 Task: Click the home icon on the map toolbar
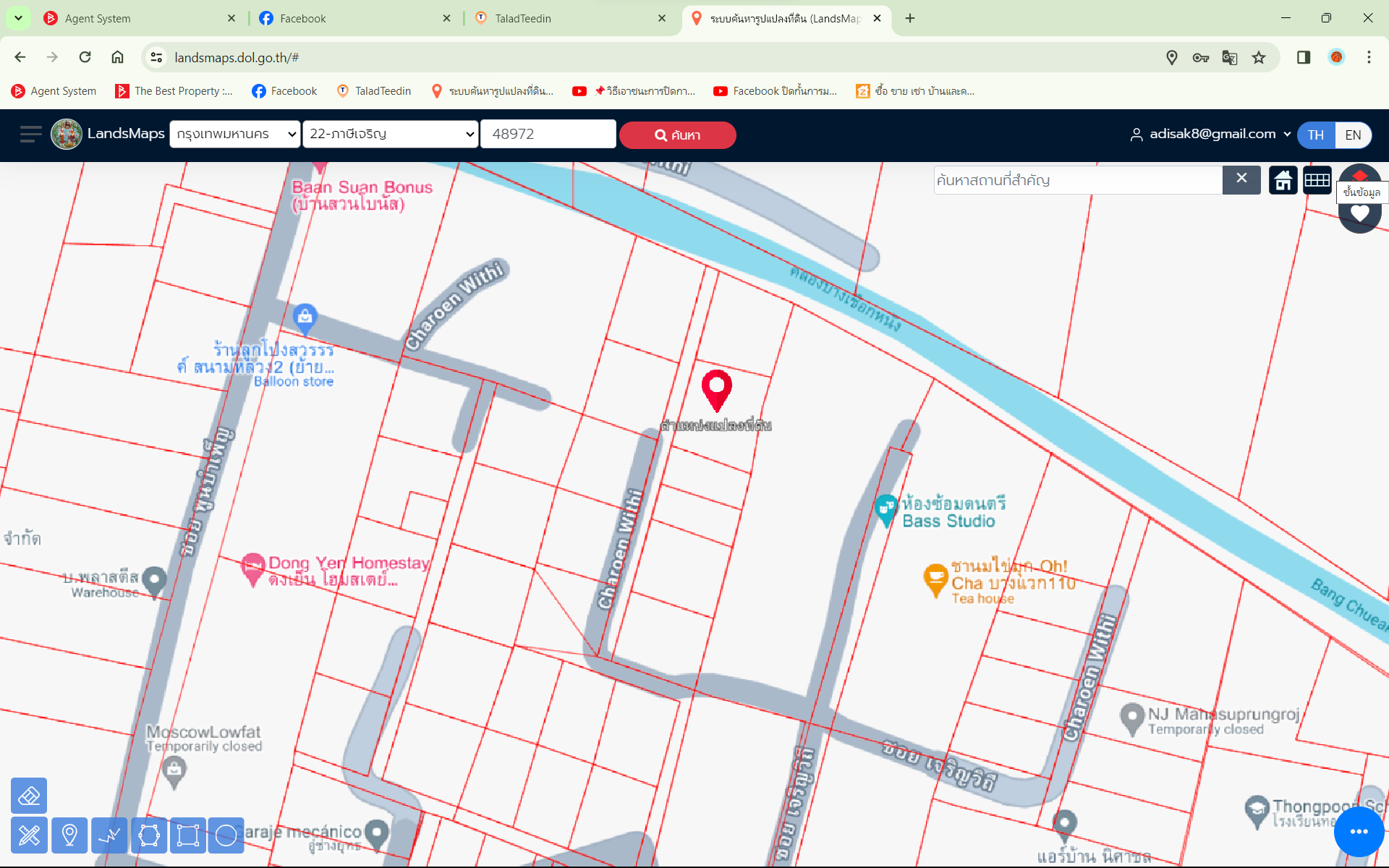coord(1283,180)
